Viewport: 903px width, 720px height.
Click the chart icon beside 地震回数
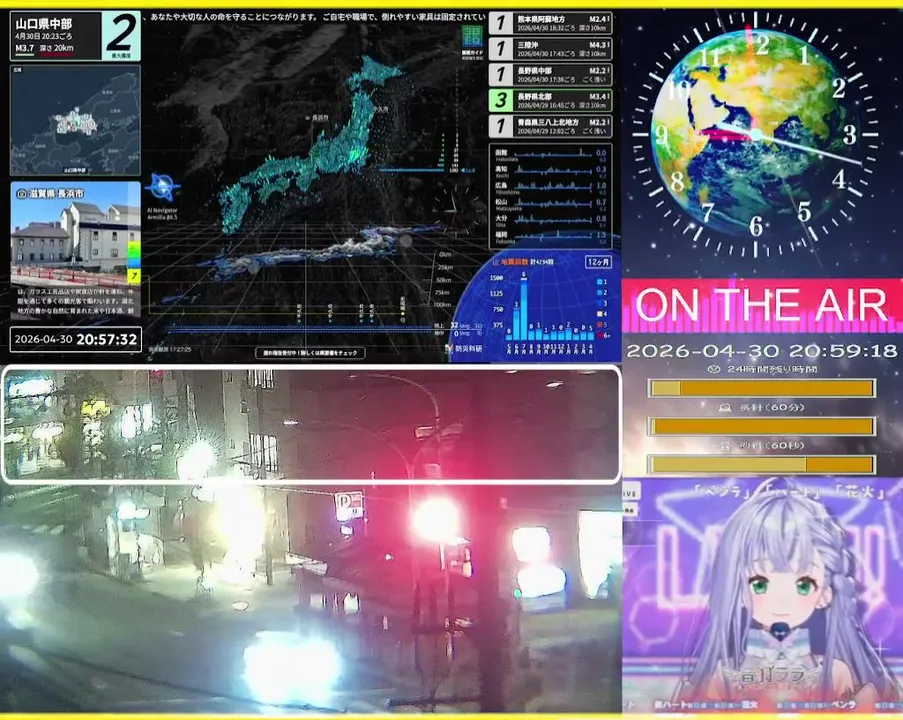pos(495,262)
